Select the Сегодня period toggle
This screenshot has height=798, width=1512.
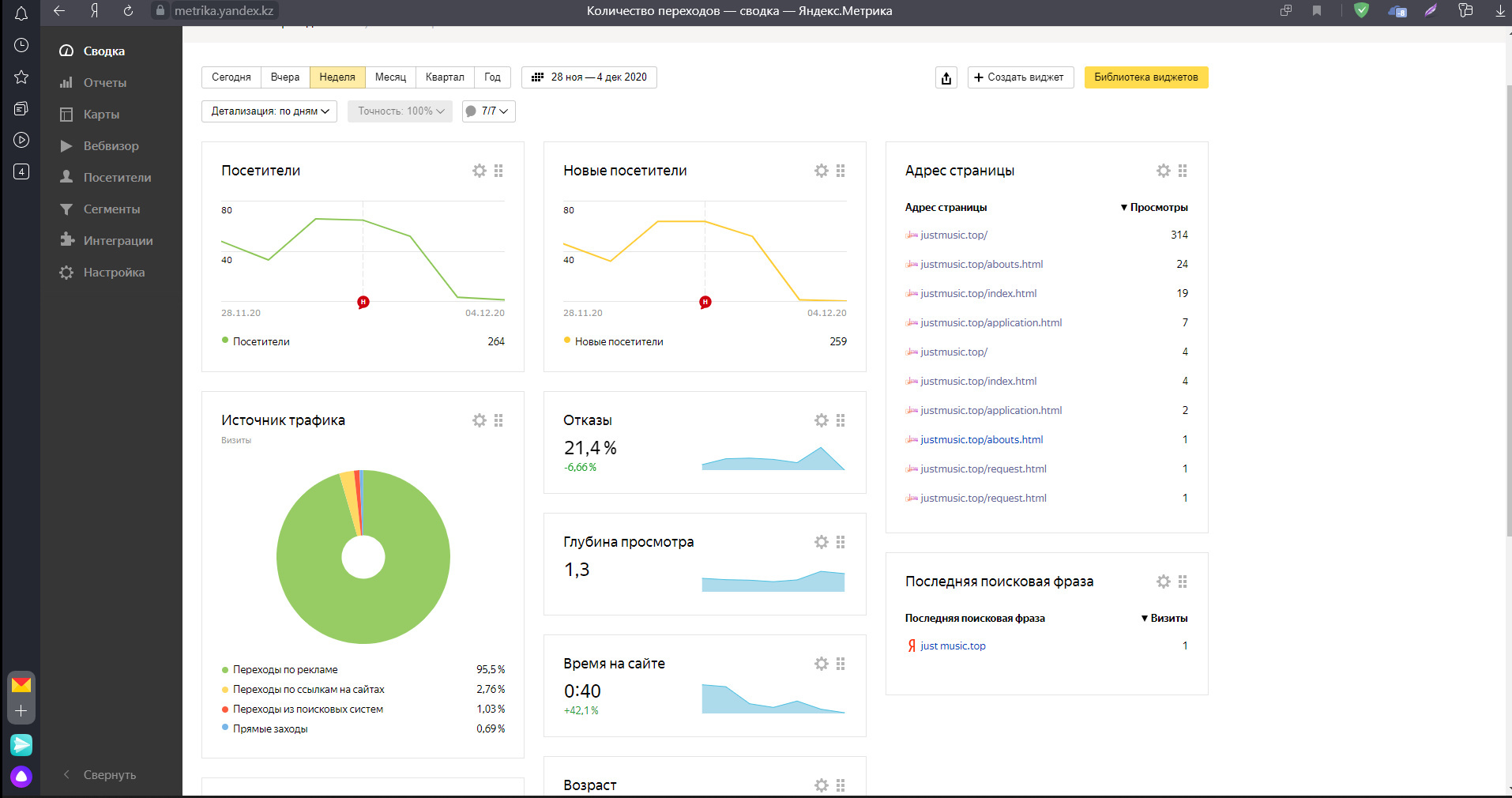pos(231,77)
